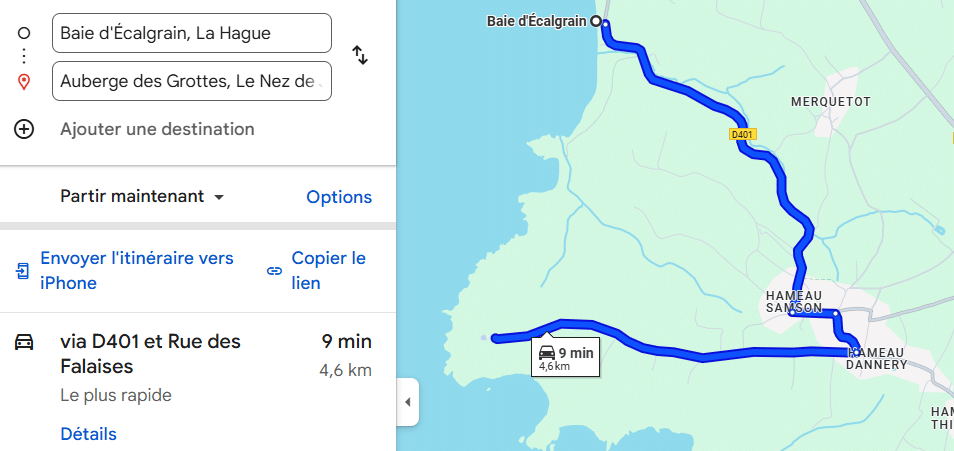
Task: Click Ajouter une destination text
Action: (x=157, y=129)
